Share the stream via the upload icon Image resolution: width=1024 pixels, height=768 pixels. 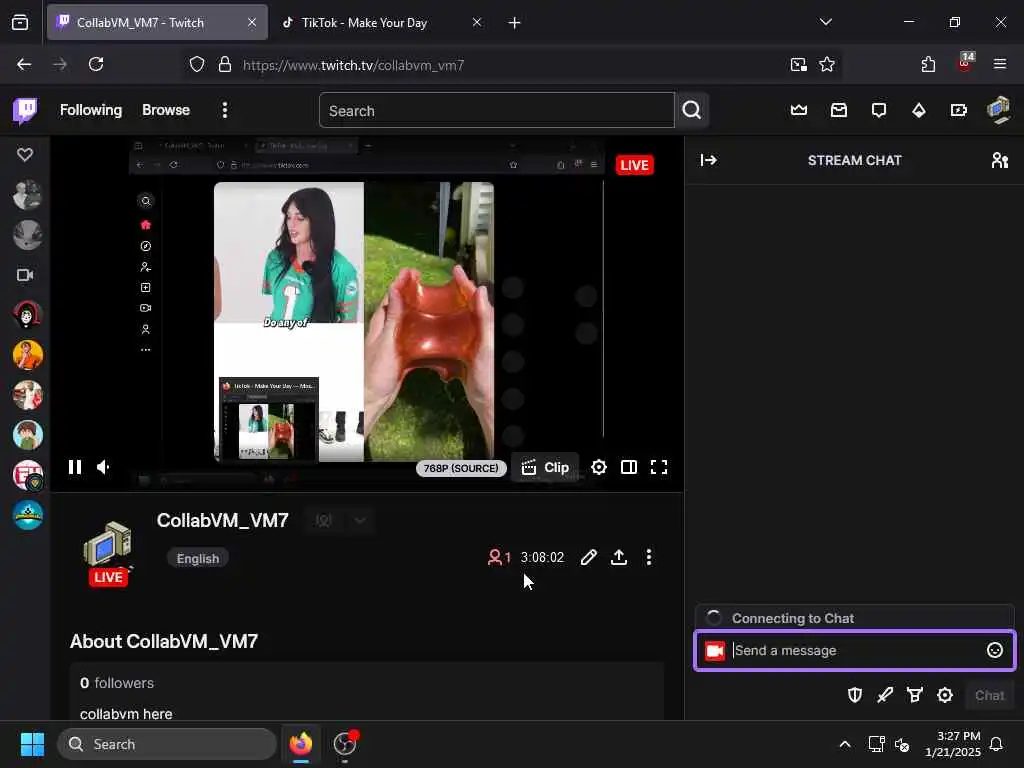(619, 557)
